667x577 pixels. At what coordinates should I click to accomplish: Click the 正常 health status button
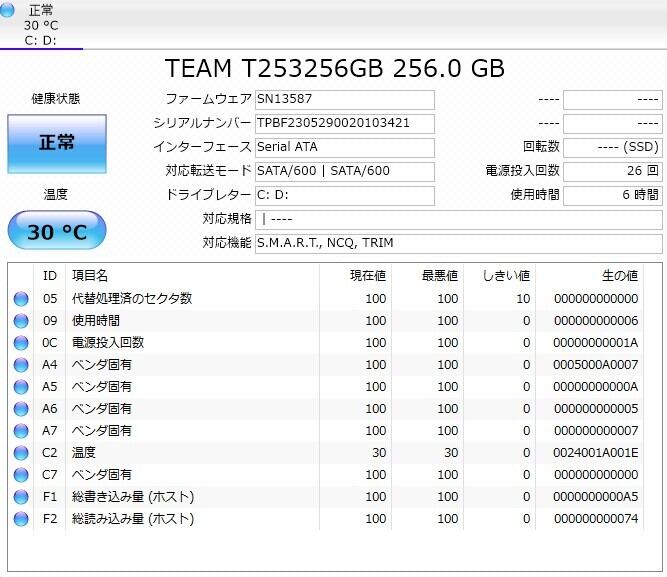(56, 143)
